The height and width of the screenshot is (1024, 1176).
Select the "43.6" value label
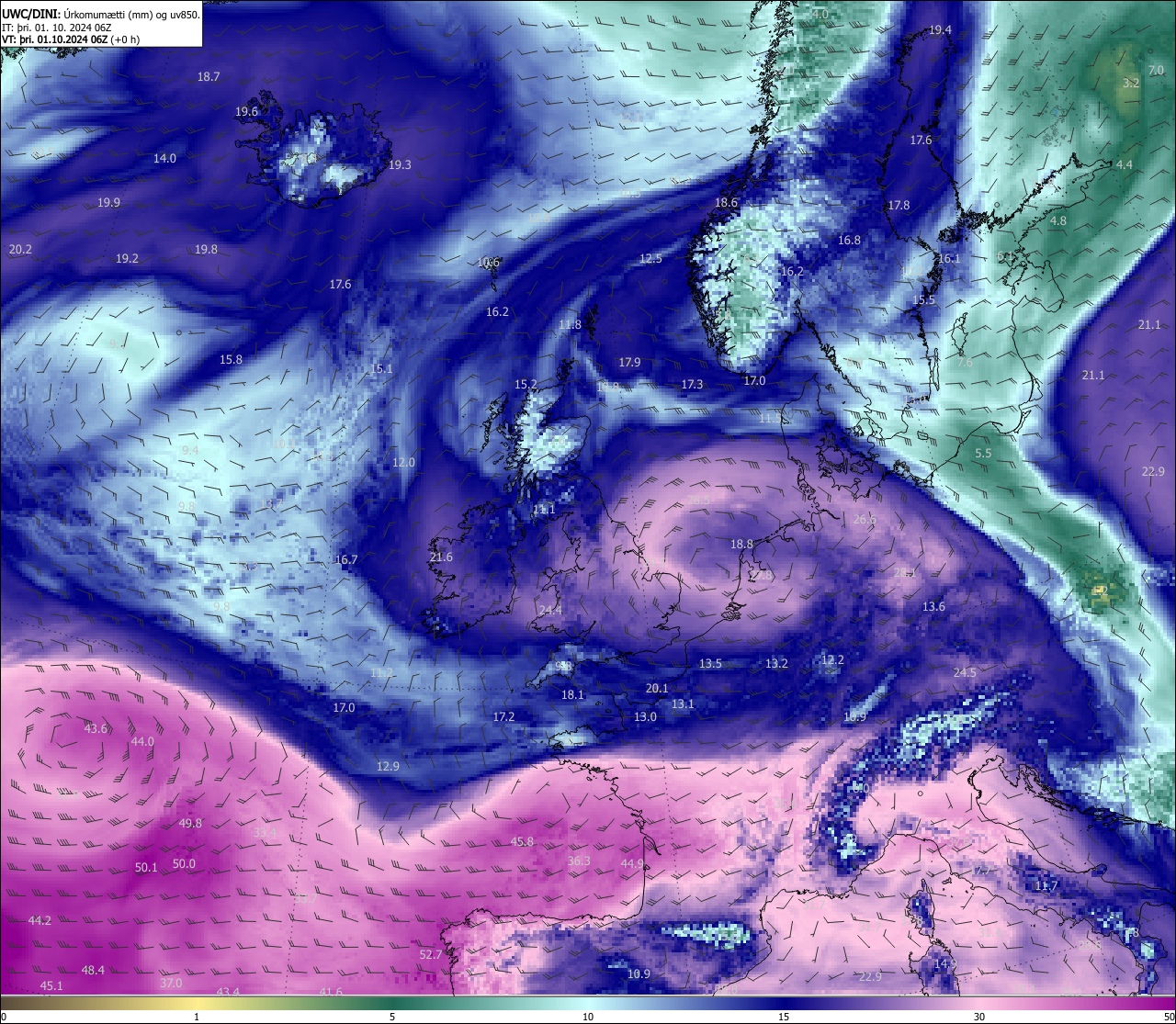(x=96, y=729)
